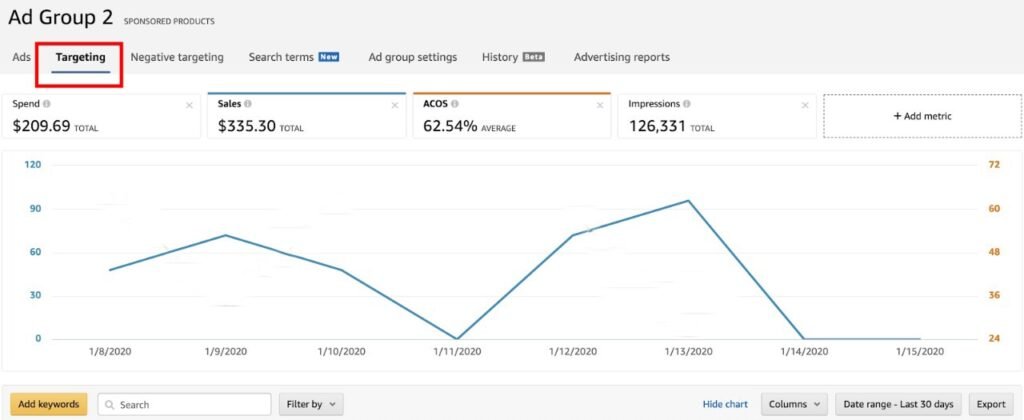The height and width of the screenshot is (420, 1024).
Task: Go to Ad group settings tab
Action: (x=413, y=57)
